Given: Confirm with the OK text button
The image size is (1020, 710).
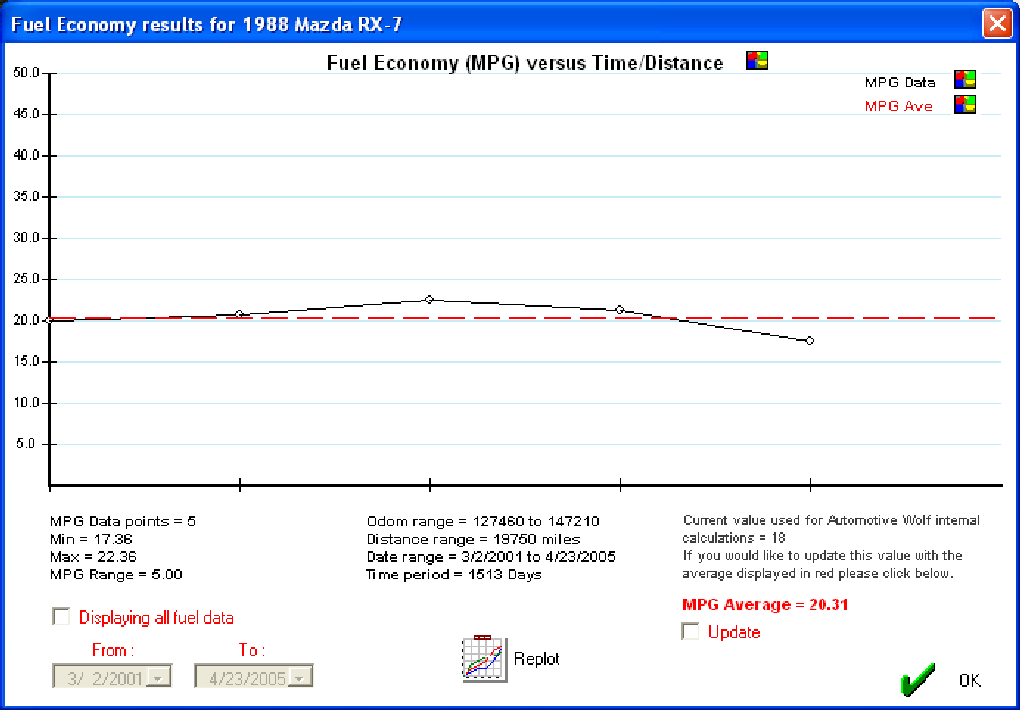Looking at the screenshot, I should pyautogui.click(x=969, y=680).
